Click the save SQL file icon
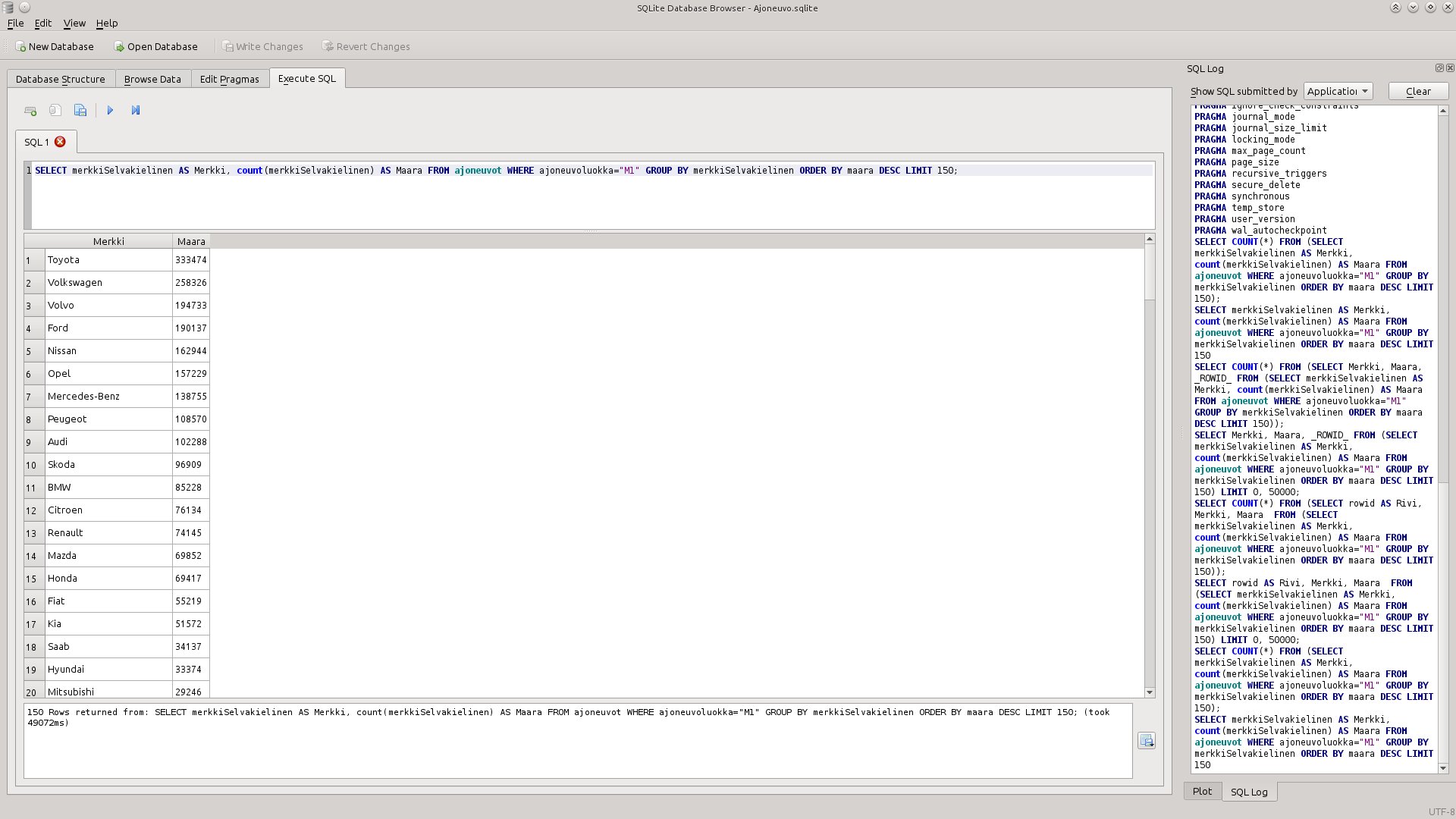 pyautogui.click(x=80, y=111)
